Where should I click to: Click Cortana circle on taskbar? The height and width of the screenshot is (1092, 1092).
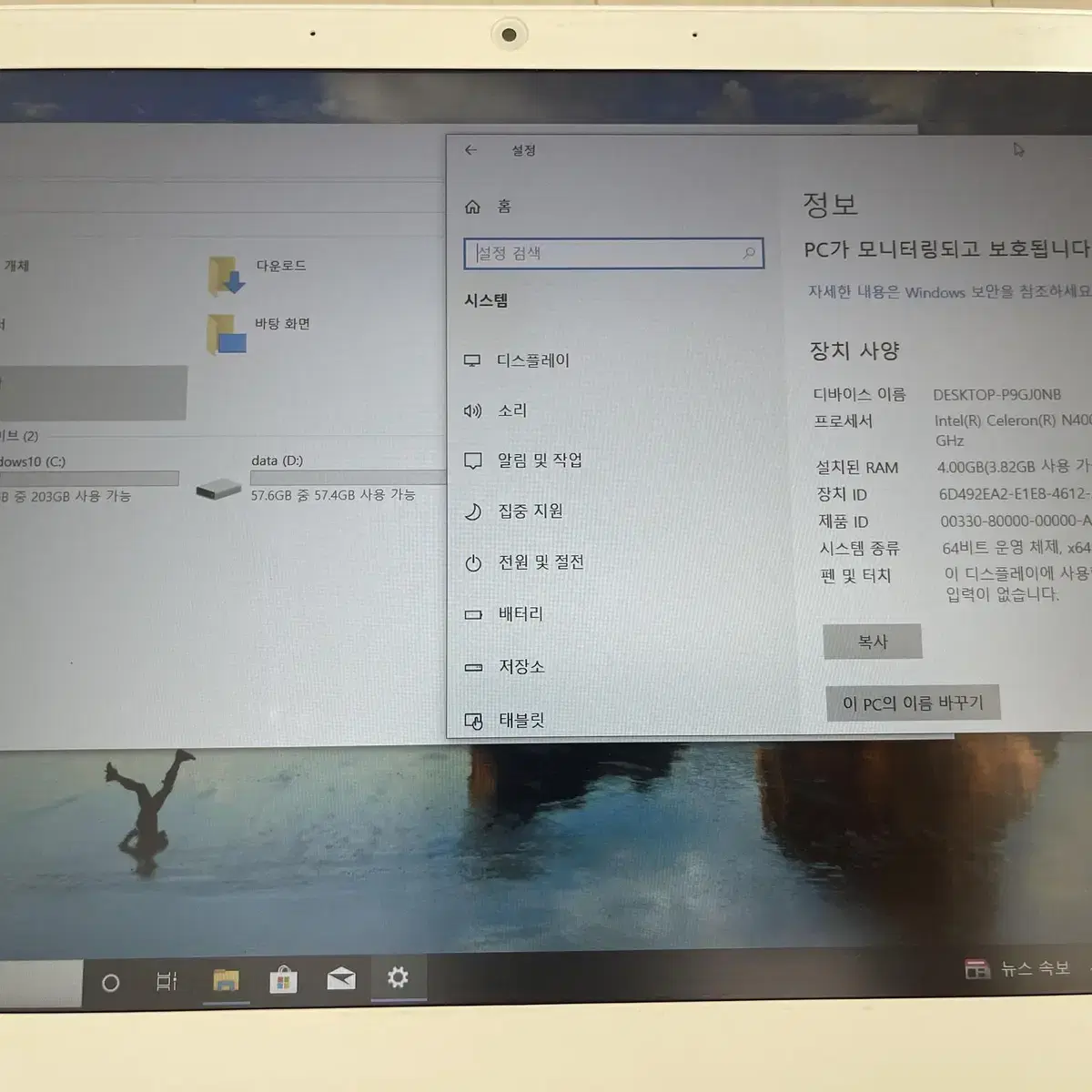[110, 983]
